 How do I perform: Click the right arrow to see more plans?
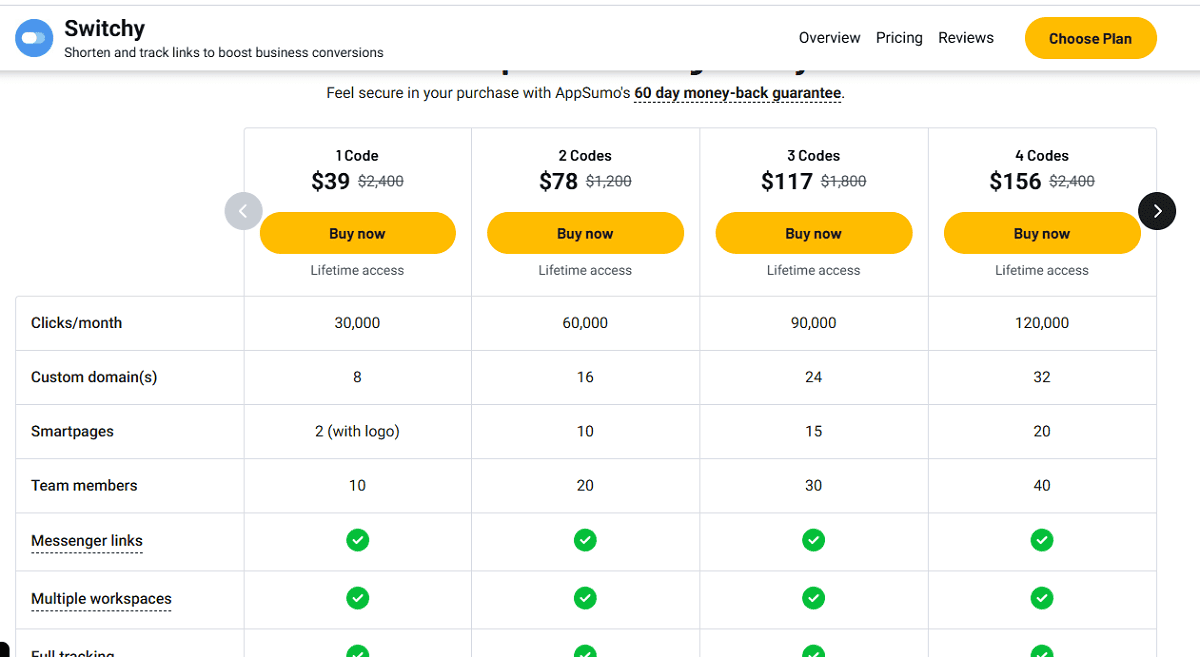[x=1157, y=211]
